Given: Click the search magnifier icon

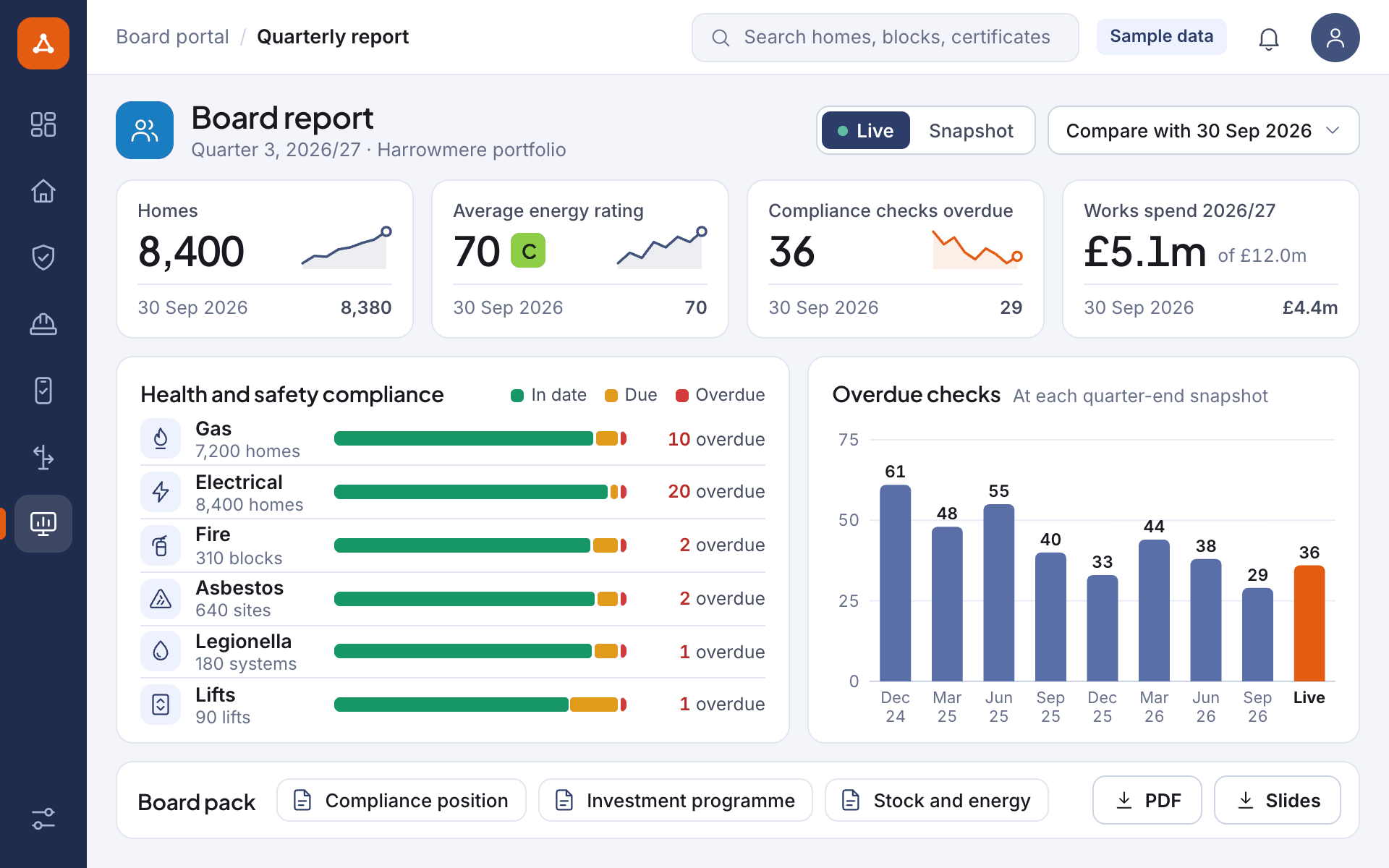Looking at the screenshot, I should [721, 38].
